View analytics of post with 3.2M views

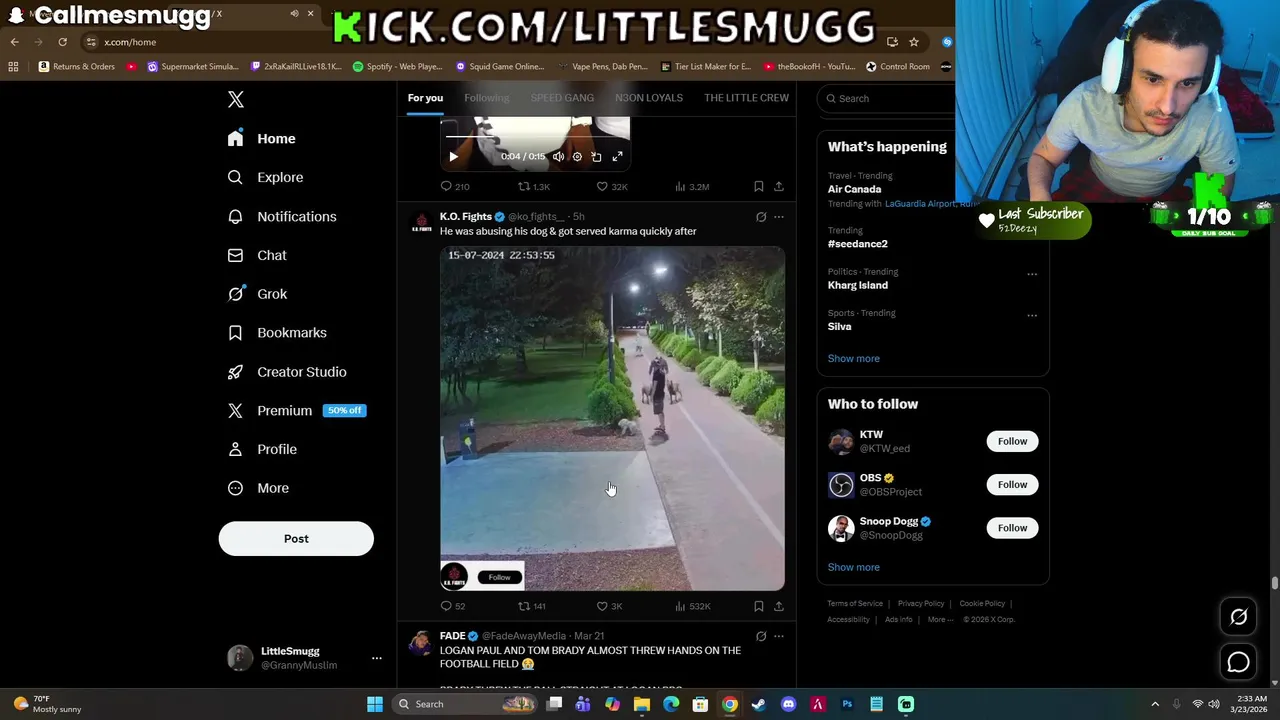[692, 186]
